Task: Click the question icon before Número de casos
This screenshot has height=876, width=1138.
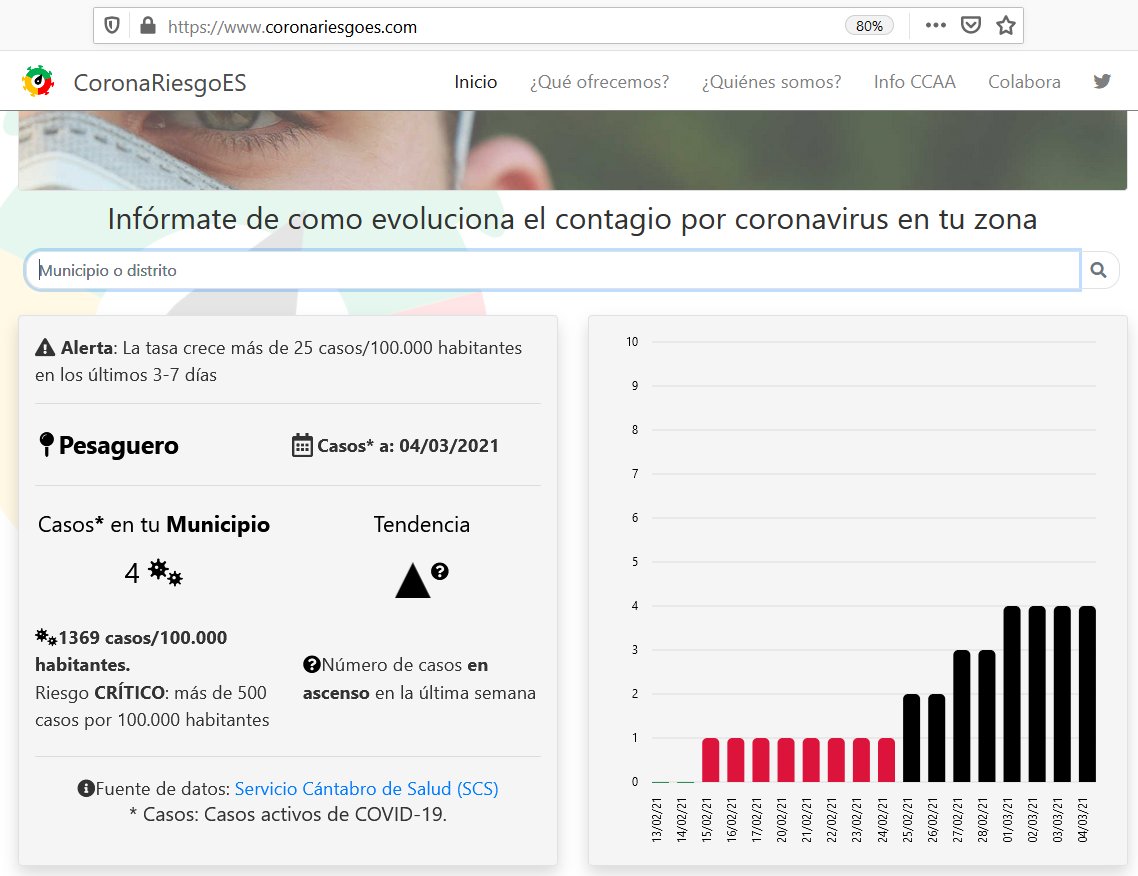Action: tap(311, 664)
